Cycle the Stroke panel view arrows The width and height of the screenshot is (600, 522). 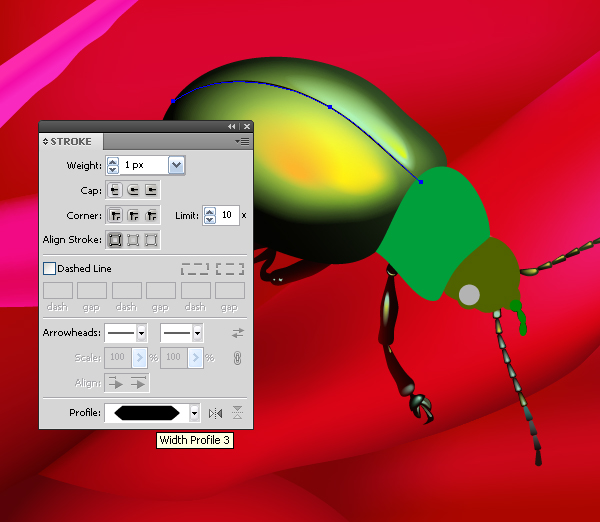tap(46, 142)
